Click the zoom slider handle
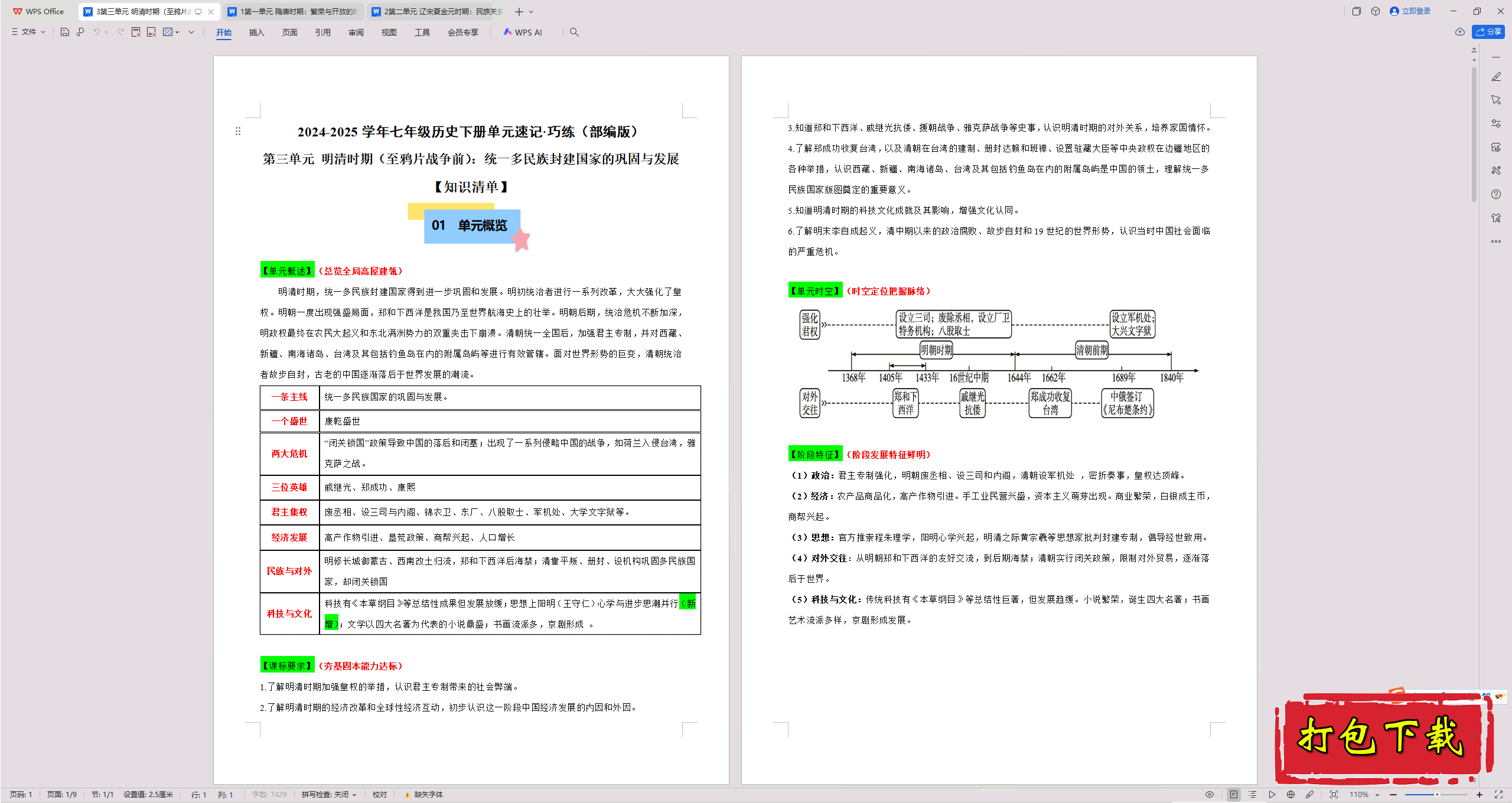 [1437, 795]
